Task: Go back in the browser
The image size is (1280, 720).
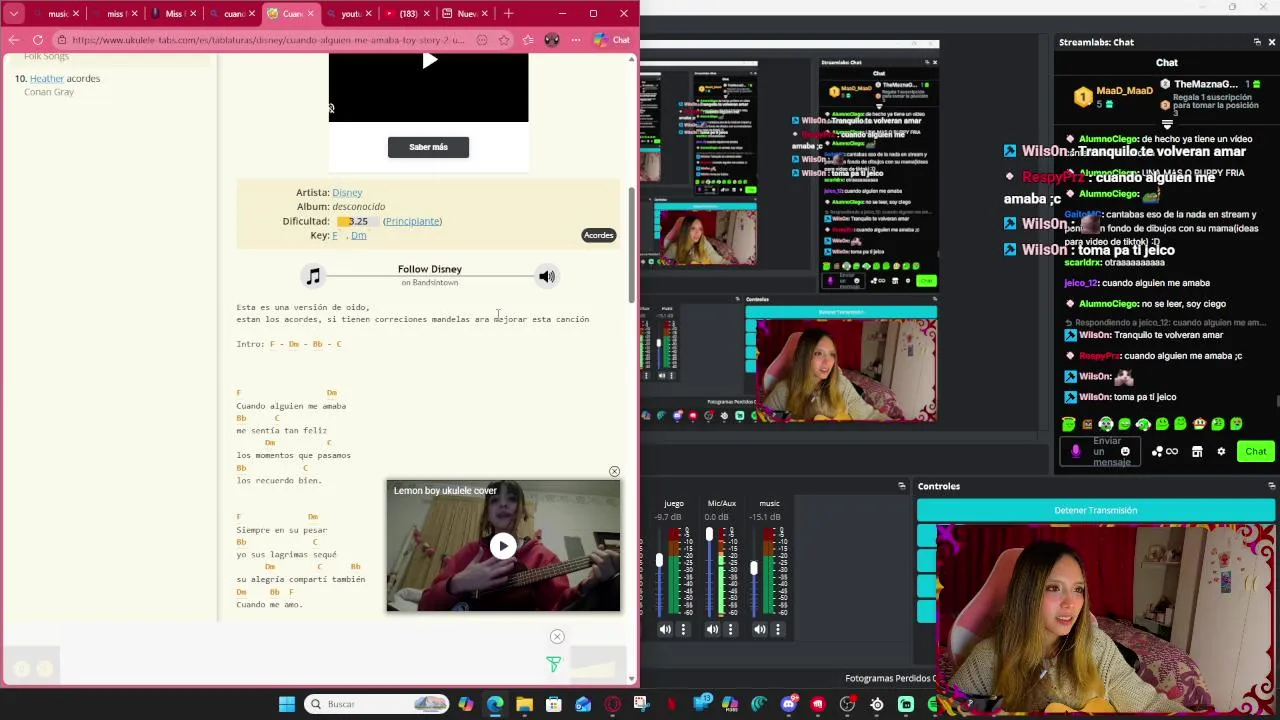Action: coord(13,40)
